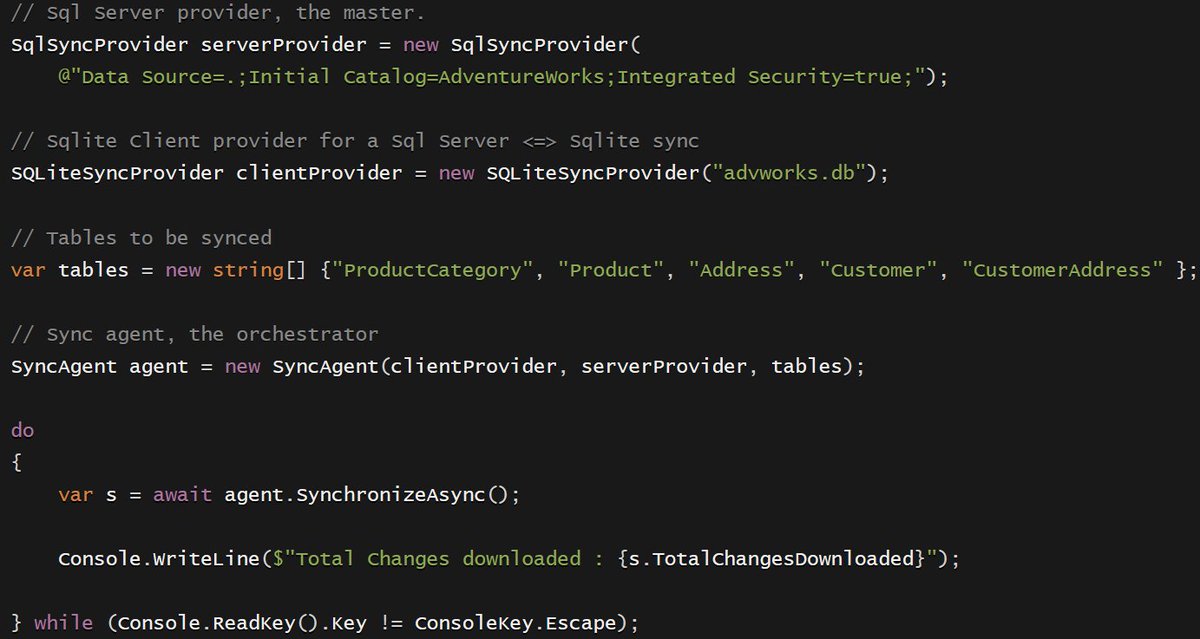Click the string "CustomerAddress"
Image resolution: width=1200 pixels, height=639 pixels.
click(x=1062, y=270)
